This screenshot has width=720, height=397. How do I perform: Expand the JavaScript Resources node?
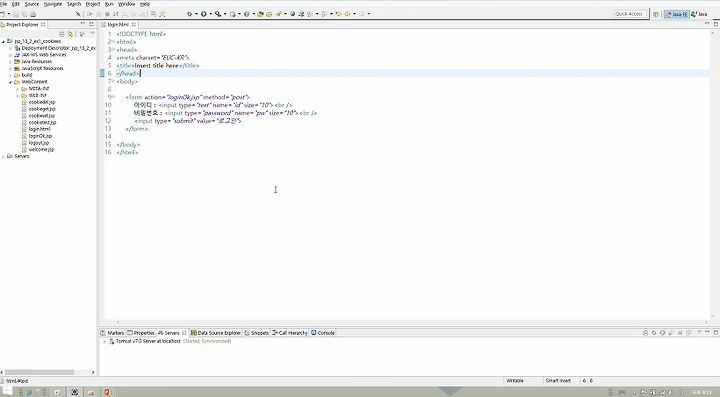pos(11,68)
